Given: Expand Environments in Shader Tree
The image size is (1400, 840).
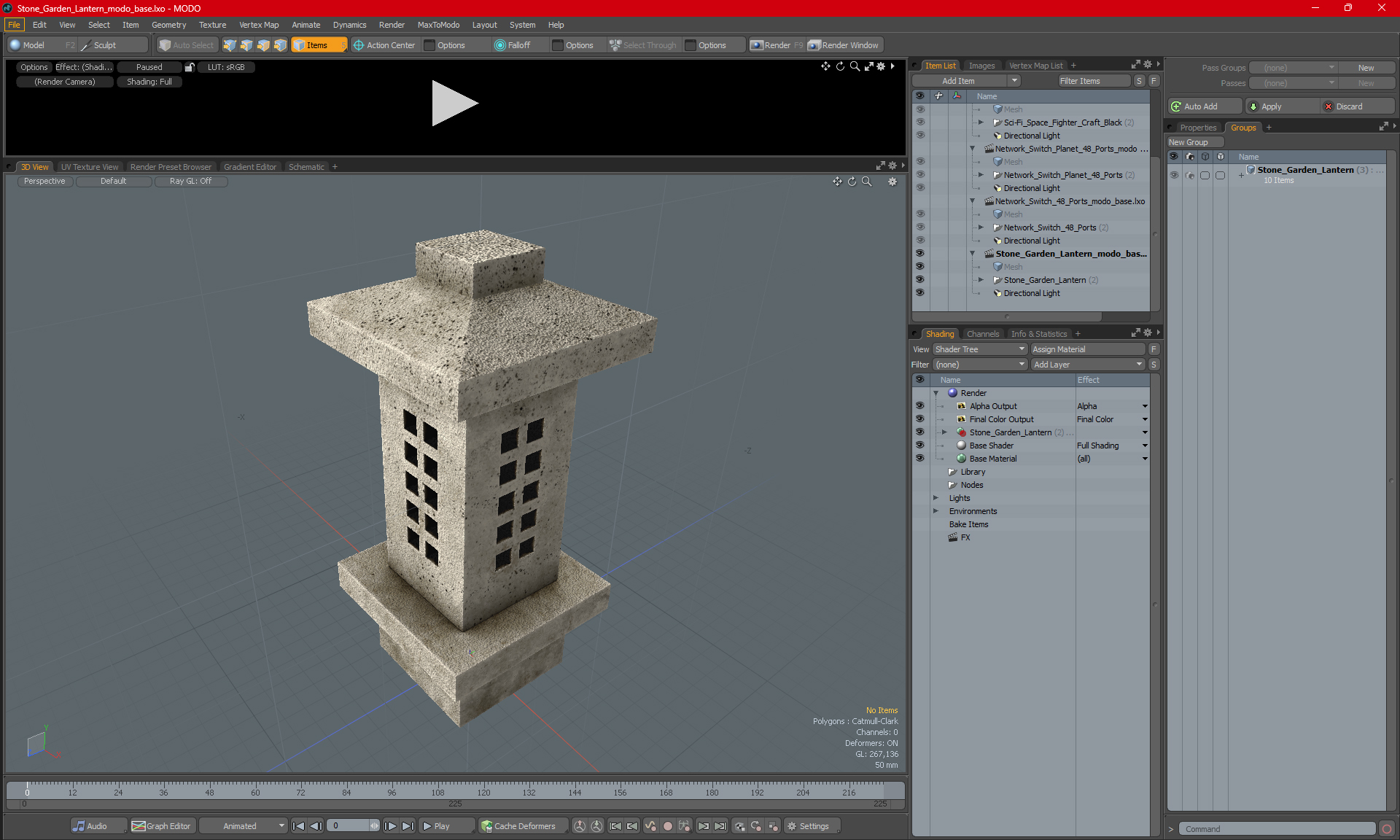Looking at the screenshot, I should 936,511.
